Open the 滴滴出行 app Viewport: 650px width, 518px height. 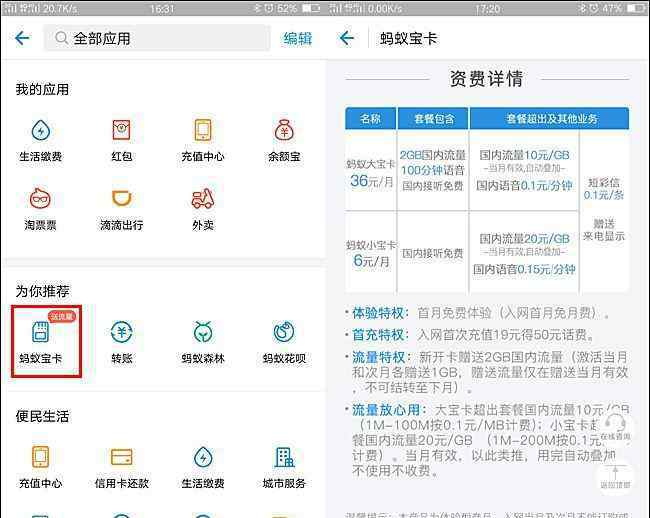tap(121, 209)
